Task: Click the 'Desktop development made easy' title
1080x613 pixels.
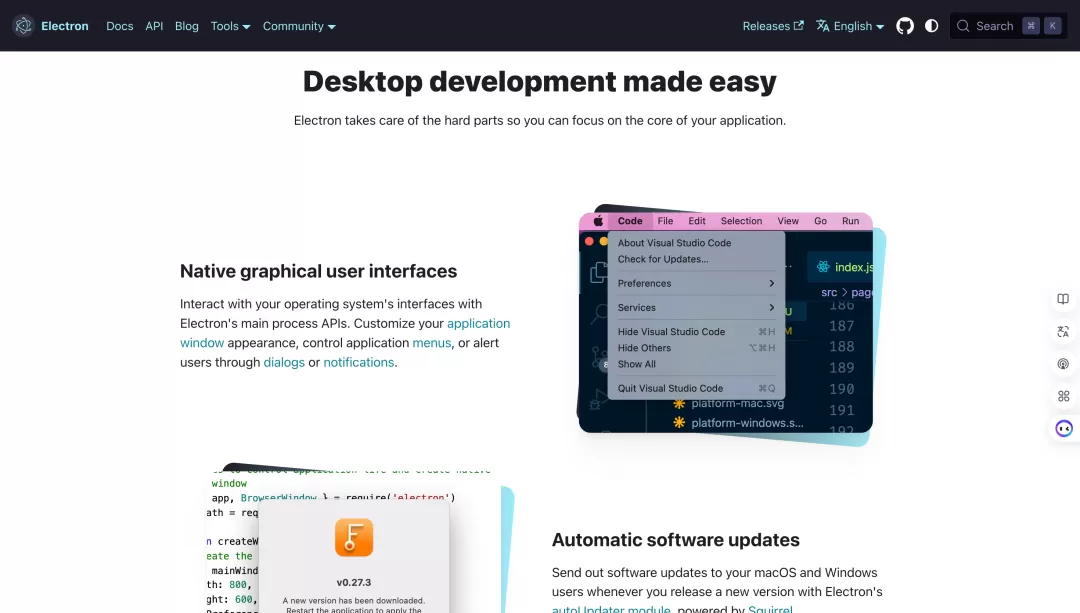Action: click(540, 81)
